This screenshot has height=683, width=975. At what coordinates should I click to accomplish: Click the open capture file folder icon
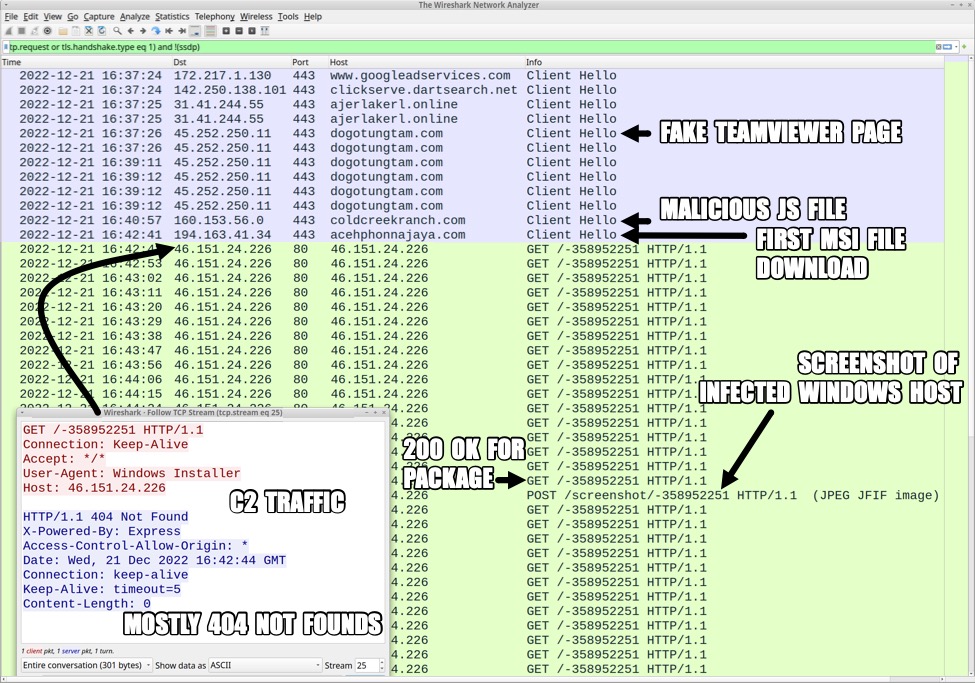pos(63,31)
